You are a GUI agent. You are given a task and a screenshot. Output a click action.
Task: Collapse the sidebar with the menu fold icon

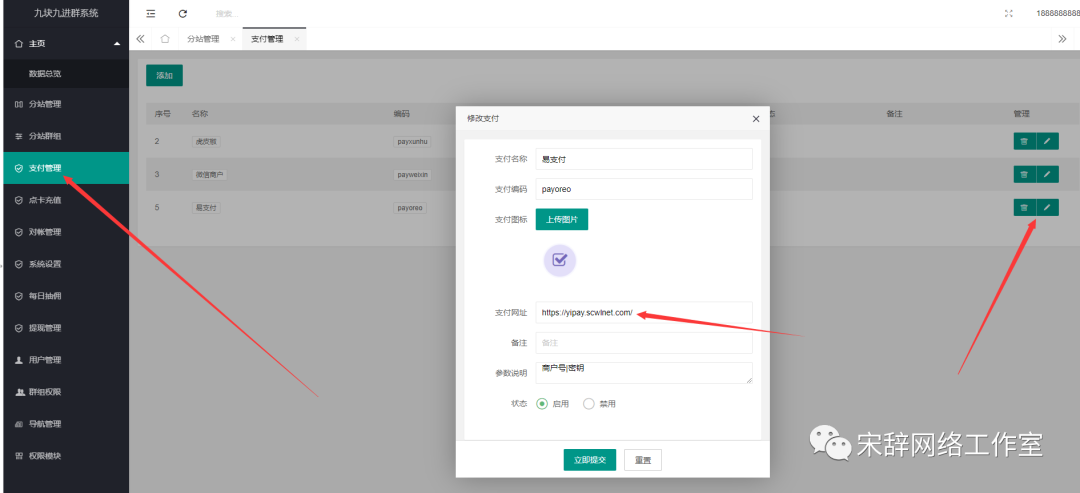[151, 13]
